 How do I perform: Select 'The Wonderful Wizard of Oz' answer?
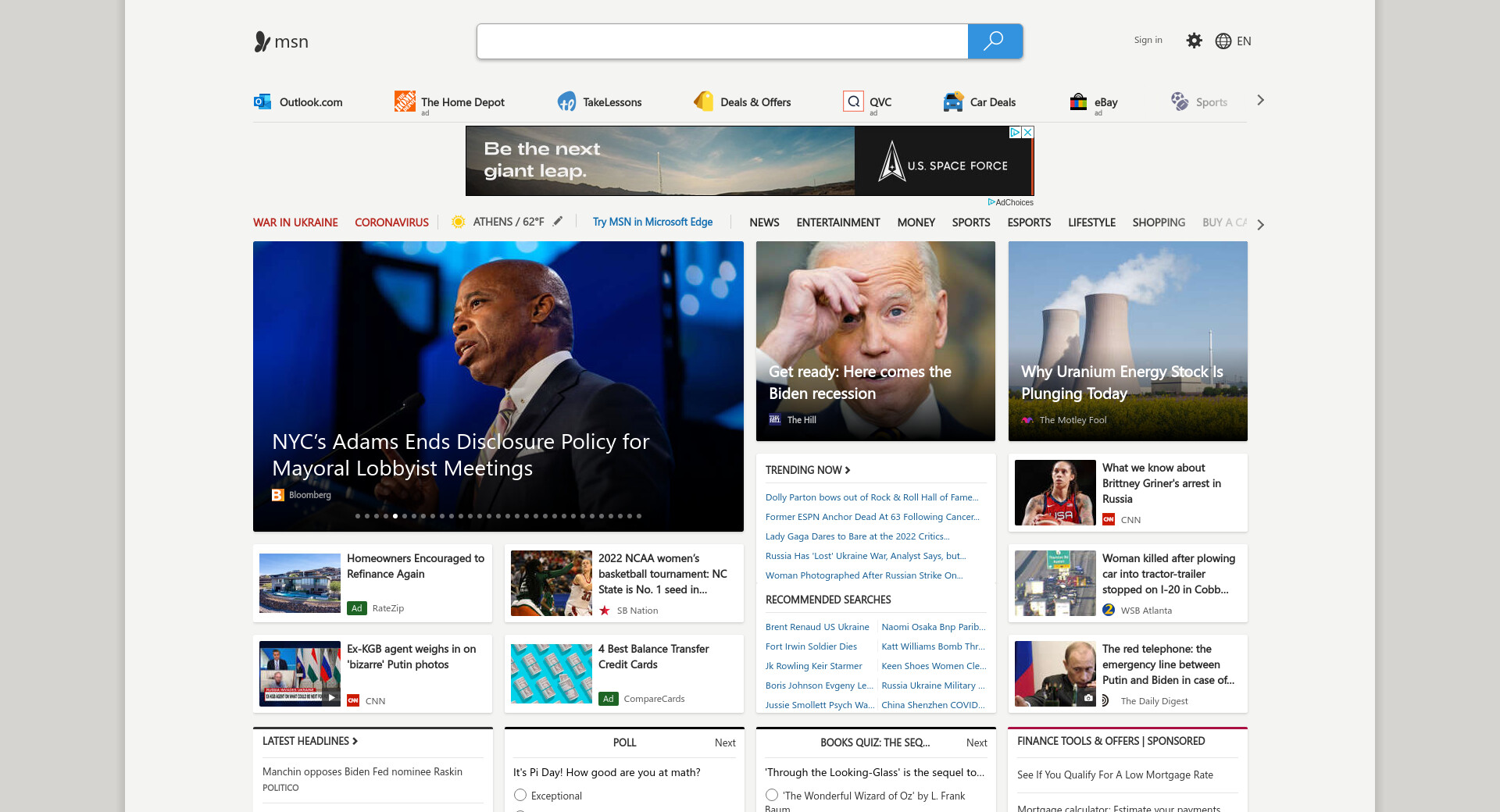pos(772,795)
